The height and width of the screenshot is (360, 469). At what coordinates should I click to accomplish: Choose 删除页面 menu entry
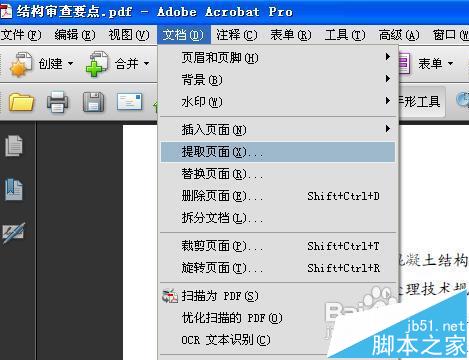click(x=278, y=196)
